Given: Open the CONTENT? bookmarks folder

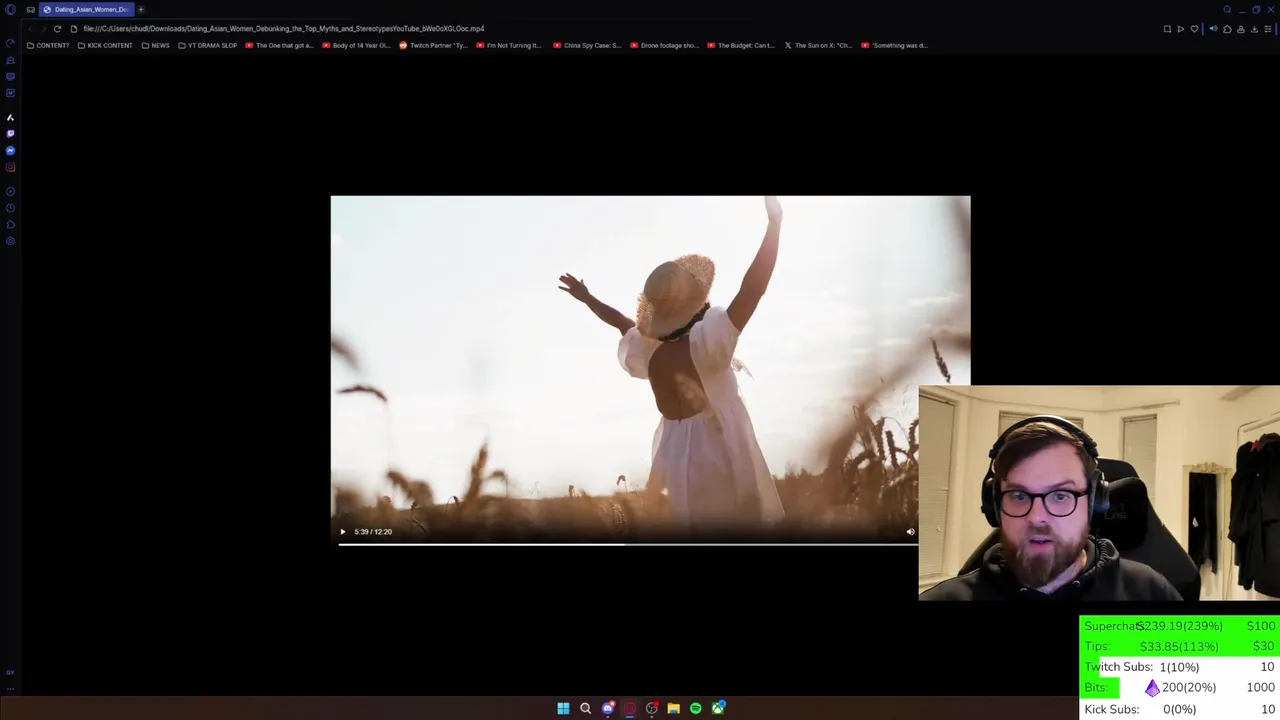Looking at the screenshot, I should pyautogui.click(x=48, y=45).
